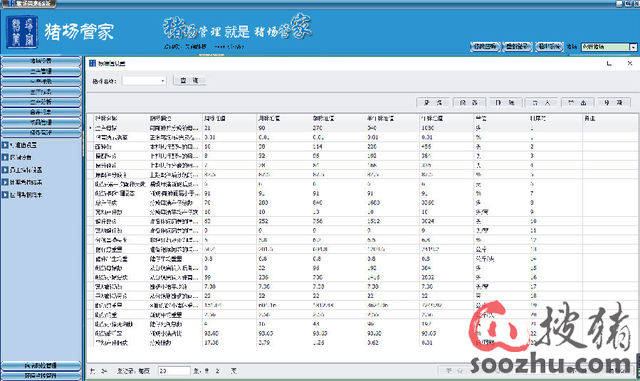Screen dimensions: 640x381
Task: Open the 猪场 farm selector dropdown in header
Action: pos(633,47)
